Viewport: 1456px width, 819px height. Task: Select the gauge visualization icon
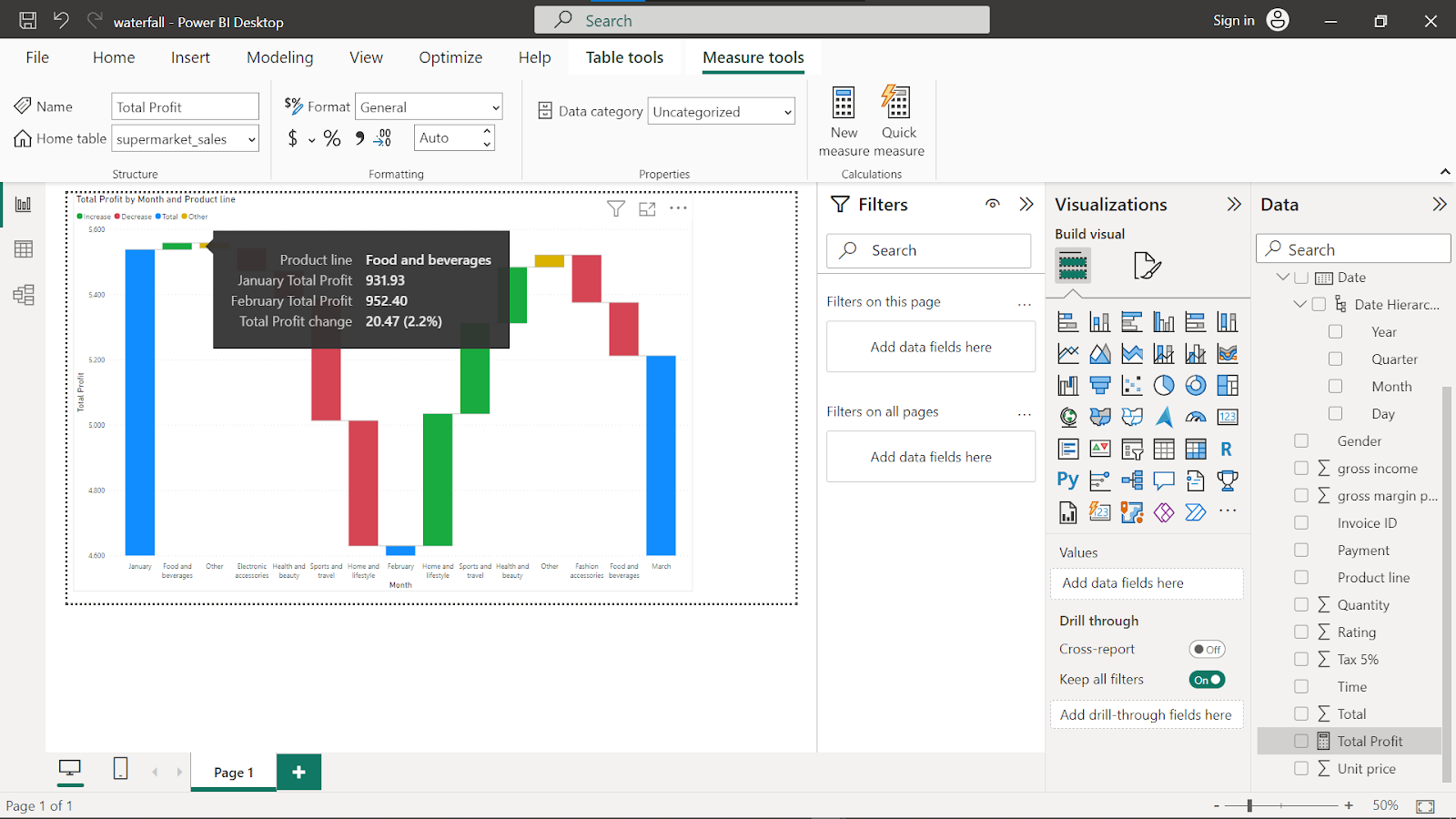[1196, 418]
